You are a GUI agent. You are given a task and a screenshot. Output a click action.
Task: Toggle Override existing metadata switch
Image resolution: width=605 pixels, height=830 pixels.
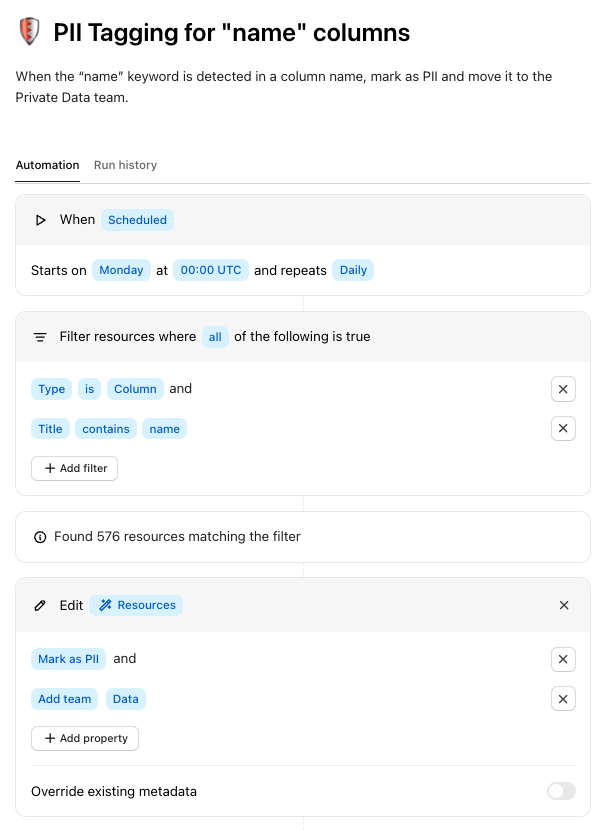[561, 791]
